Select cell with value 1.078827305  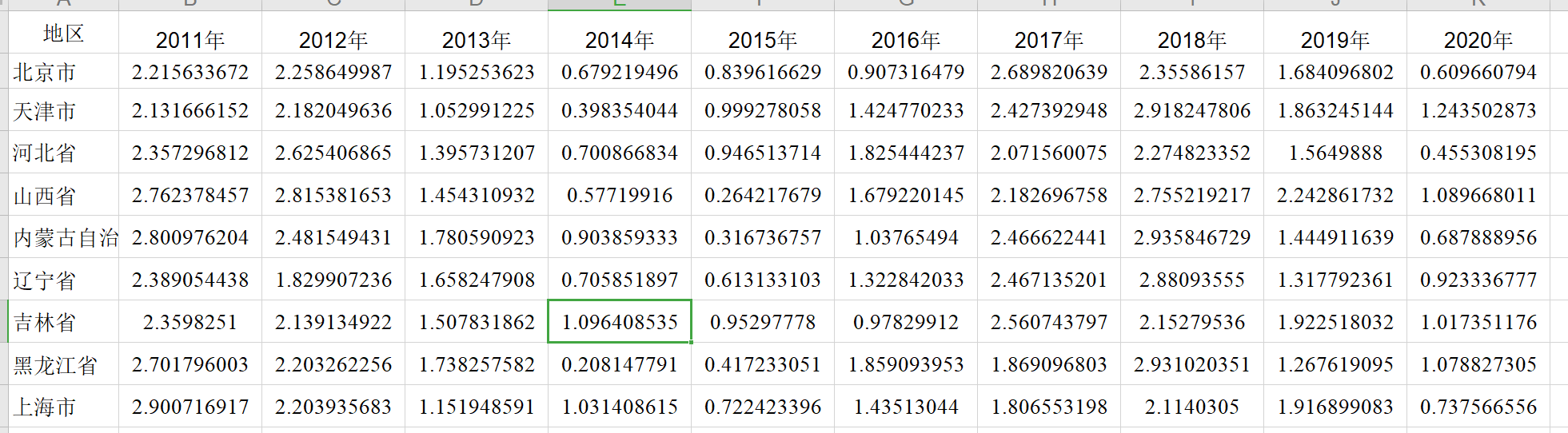tap(1478, 364)
